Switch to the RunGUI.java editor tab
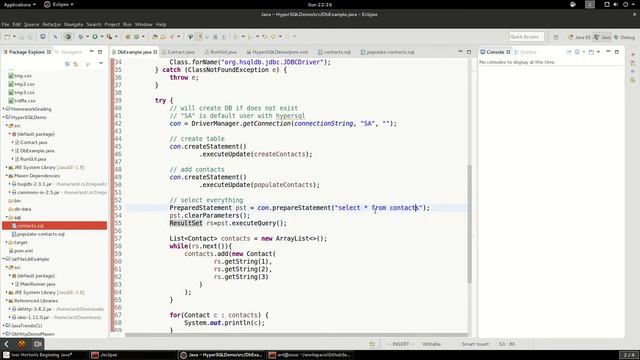This screenshot has width=640, height=360. [x=221, y=52]
